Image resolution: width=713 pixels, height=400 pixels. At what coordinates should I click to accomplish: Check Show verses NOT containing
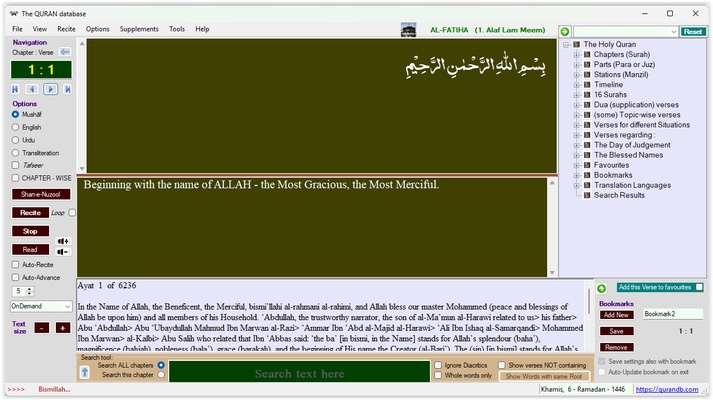click(x=502, y=365)
